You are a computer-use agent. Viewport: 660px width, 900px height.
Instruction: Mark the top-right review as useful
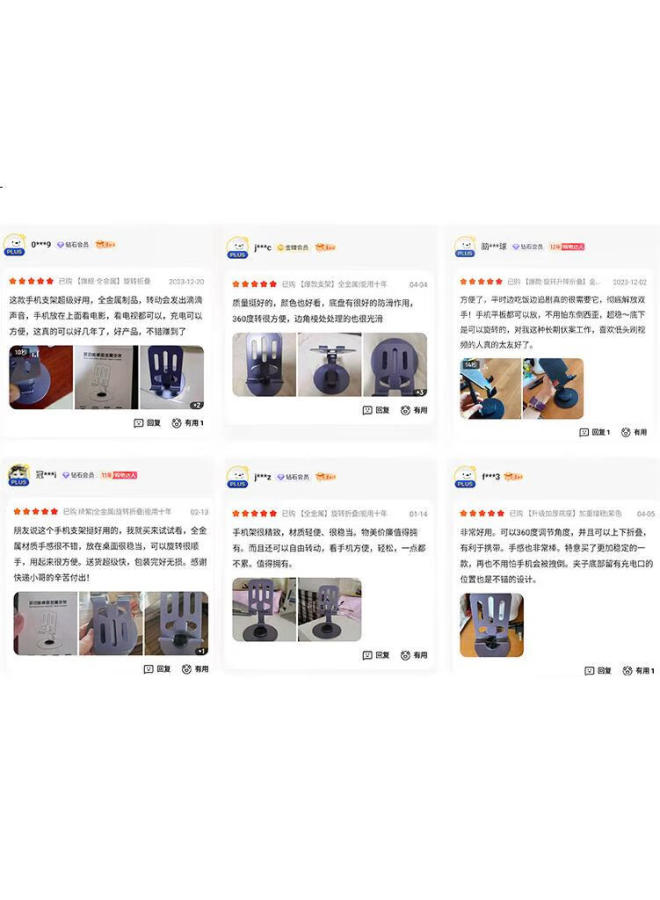point(634,432)
